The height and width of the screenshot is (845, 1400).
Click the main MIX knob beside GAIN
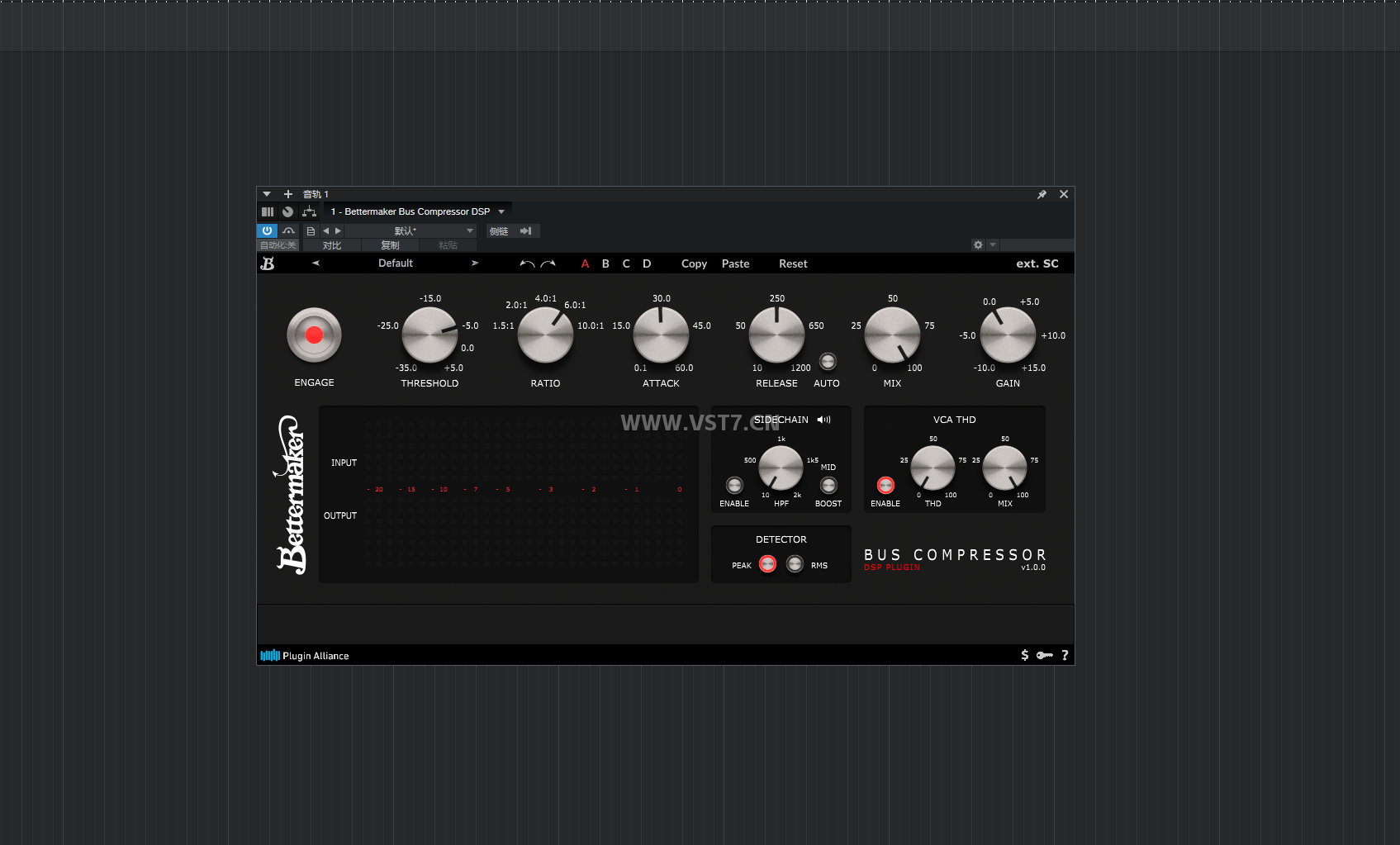click(x=892, y=335)
